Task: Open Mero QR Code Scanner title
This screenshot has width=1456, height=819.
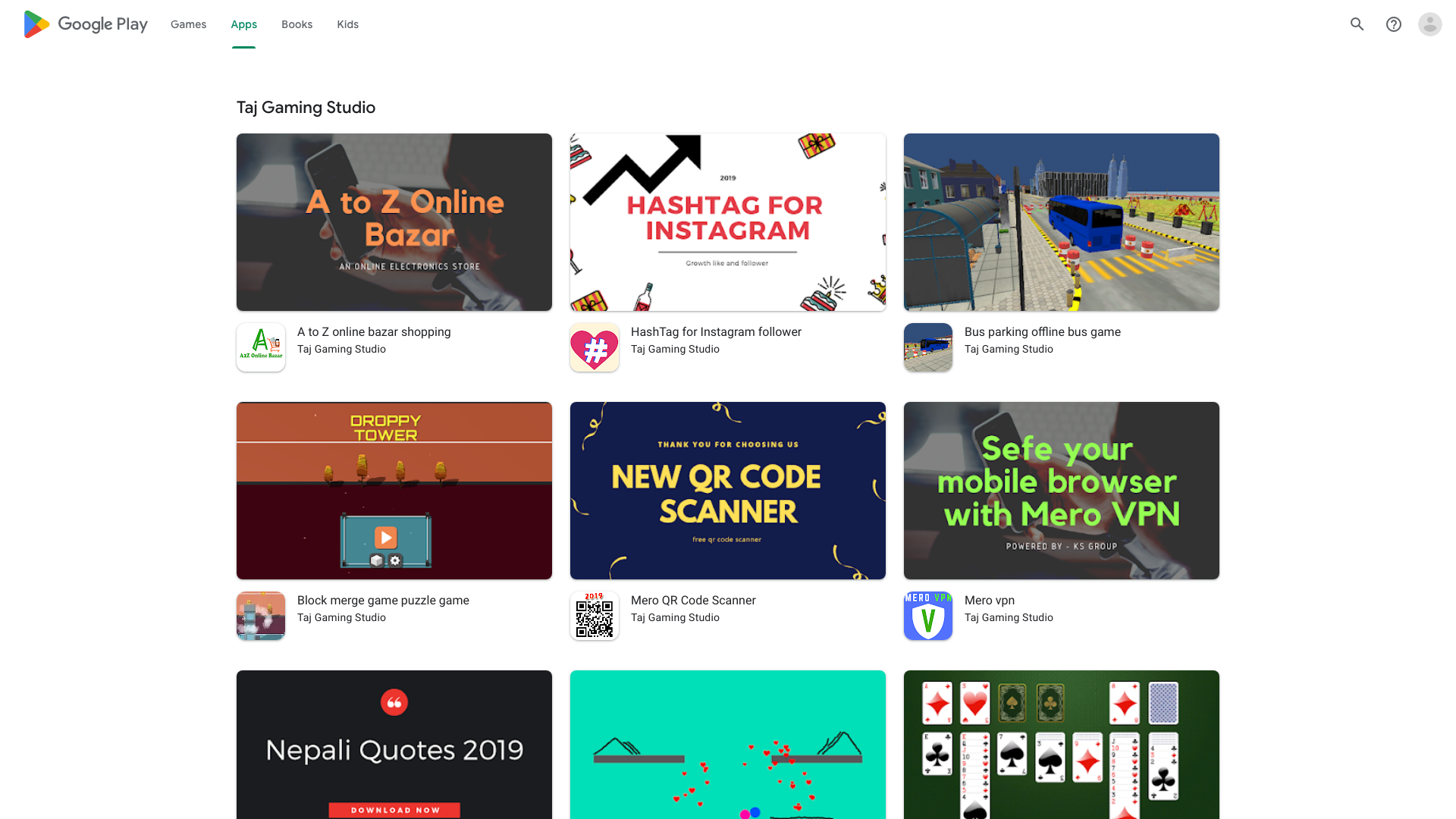Action: [x=693, y=601]
